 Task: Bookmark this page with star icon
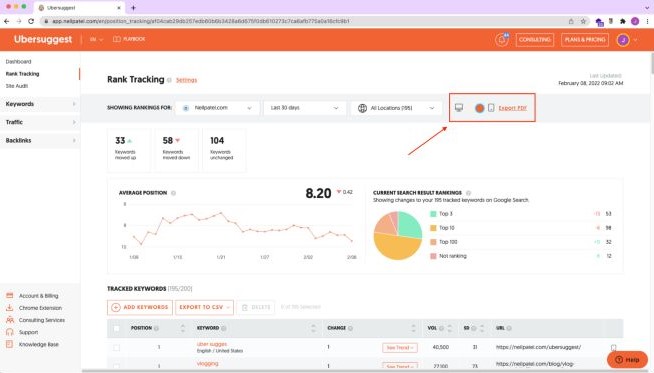[x=583, y=21]
